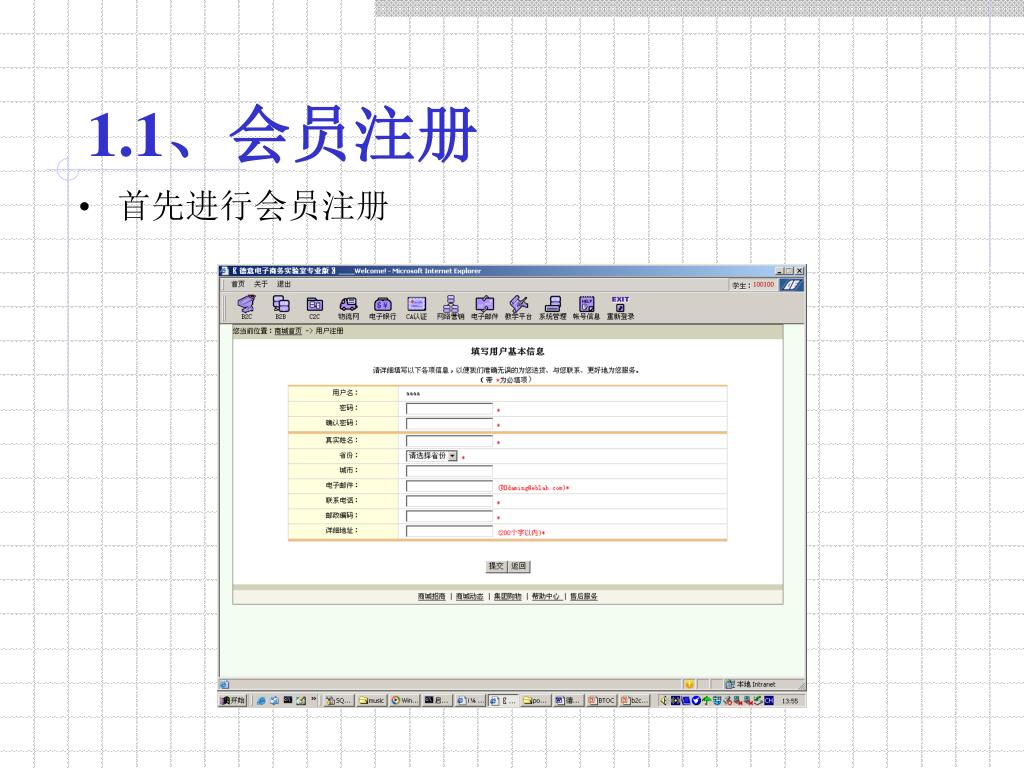
Task: Click the logo icon beside the student ID
Action: point(792,285)
